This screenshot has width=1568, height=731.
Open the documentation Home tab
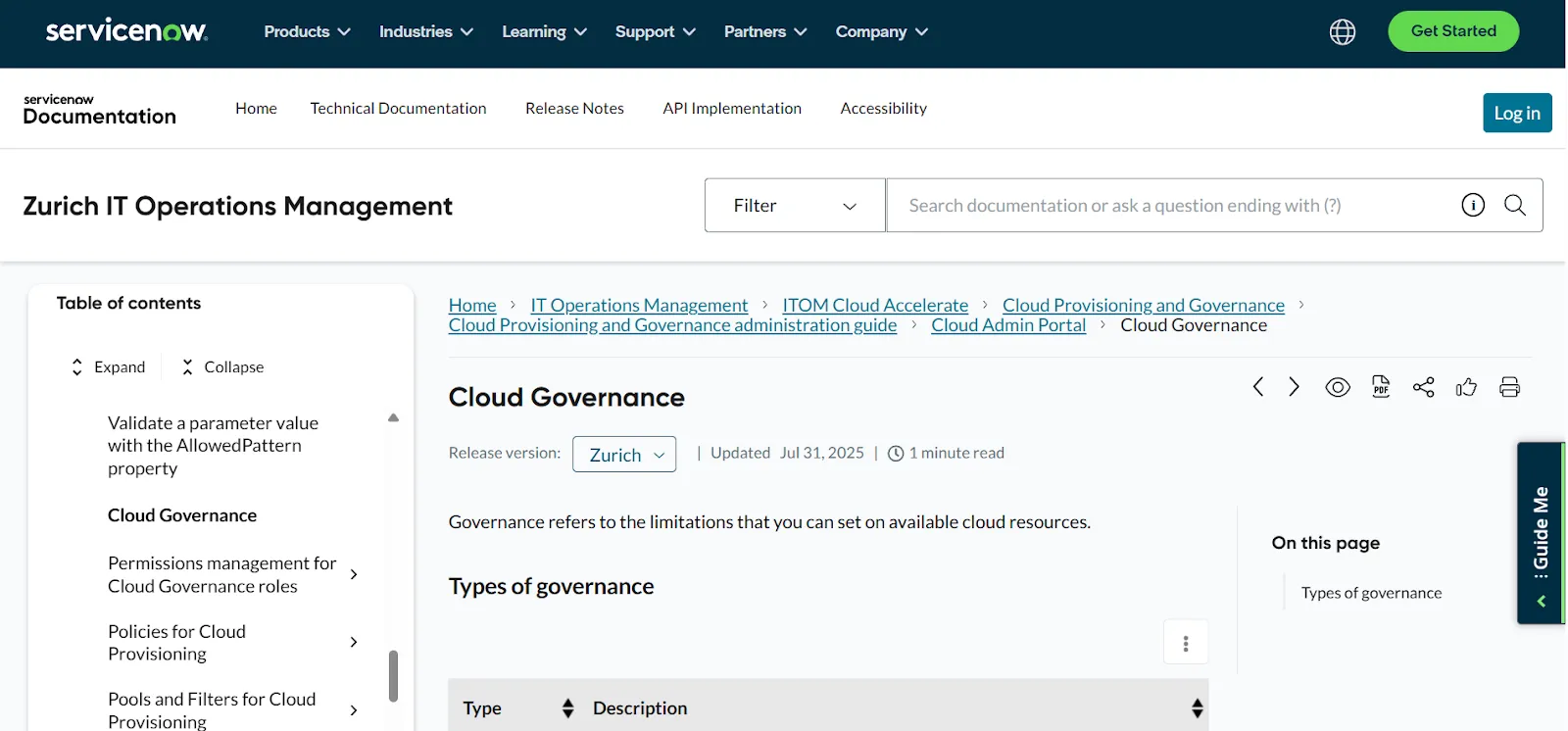point(256,108)
